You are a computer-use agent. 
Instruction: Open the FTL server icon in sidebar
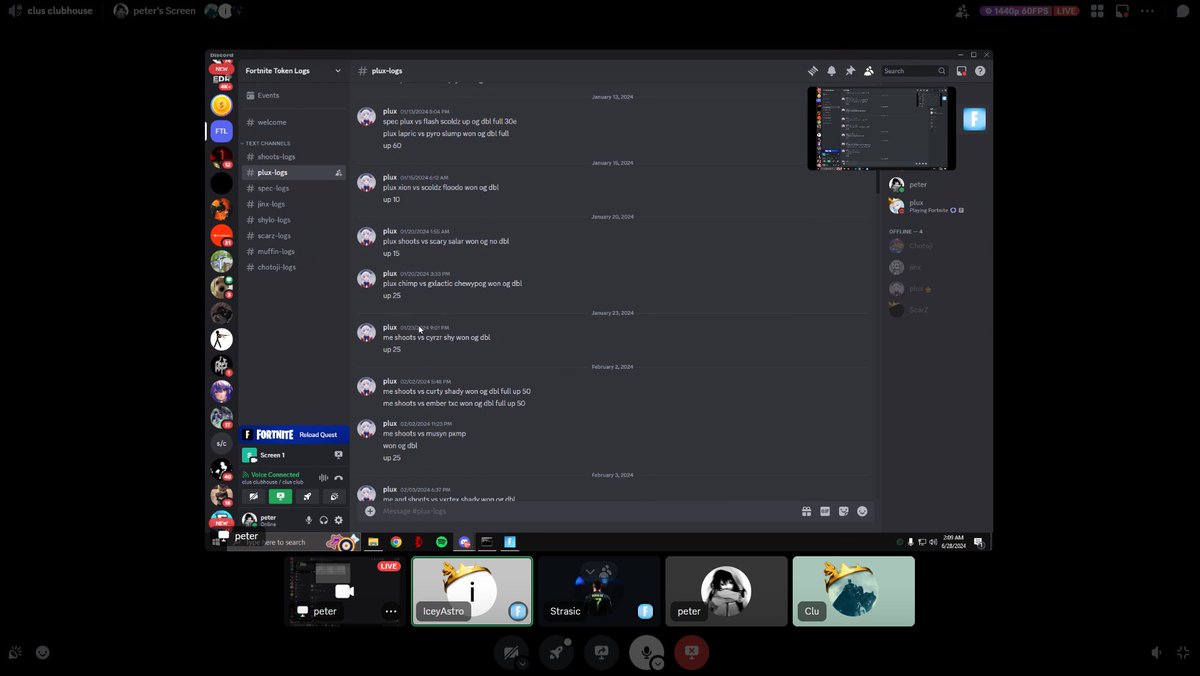point(221,131)
